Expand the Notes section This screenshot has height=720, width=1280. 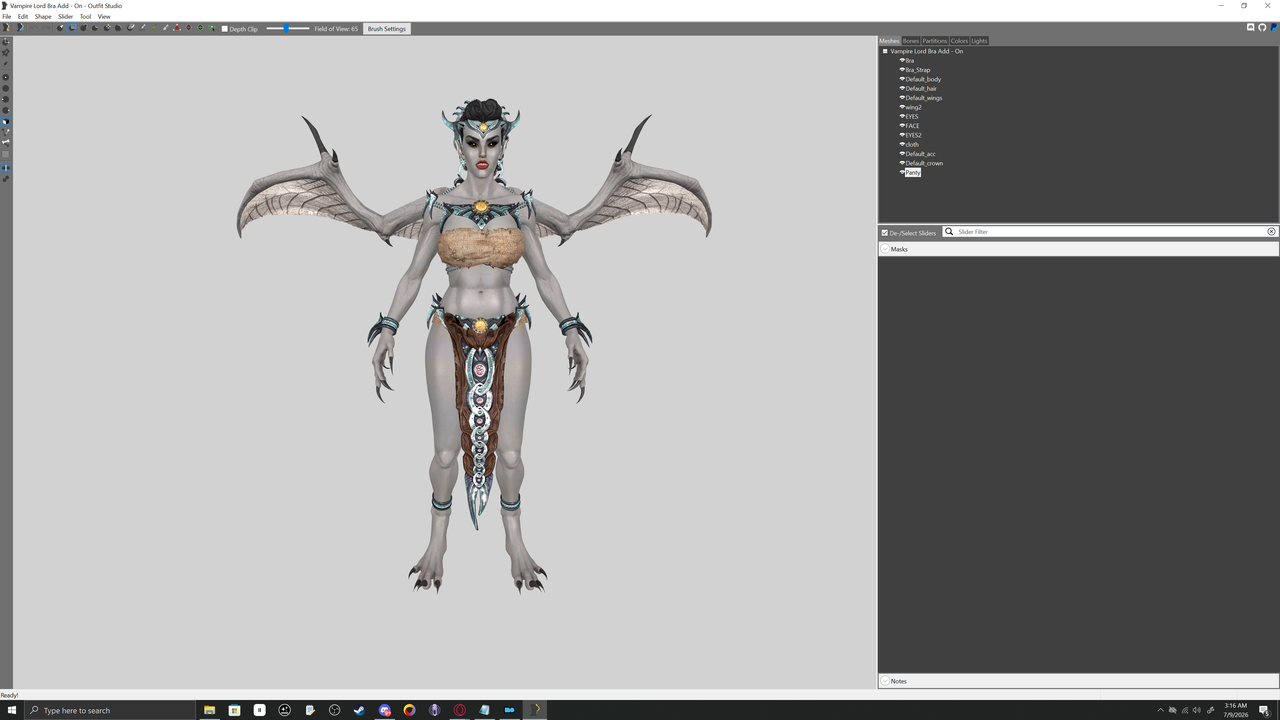[885, 681]
